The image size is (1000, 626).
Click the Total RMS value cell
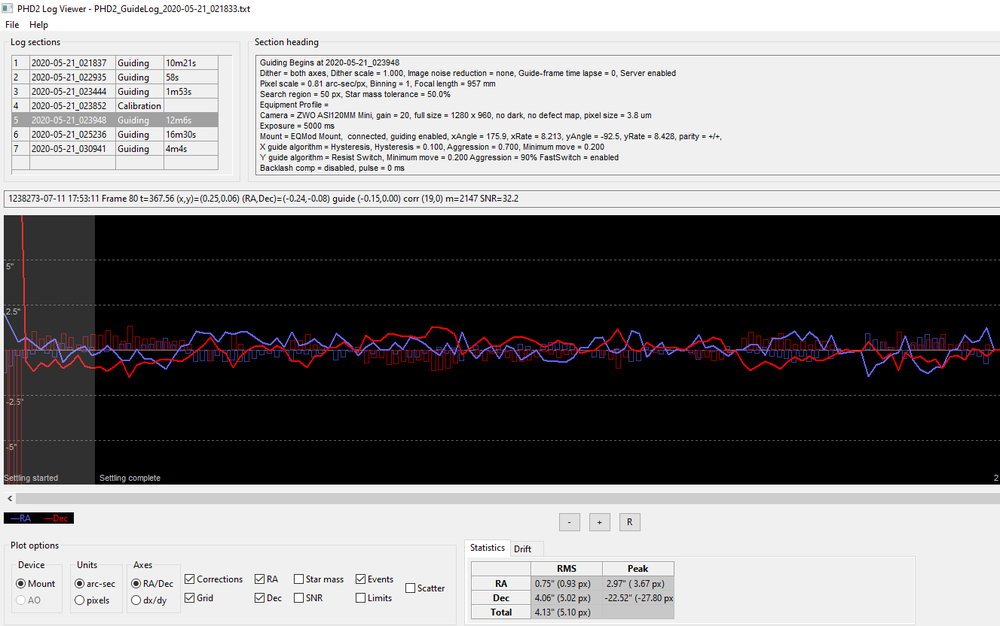(566, 612)
